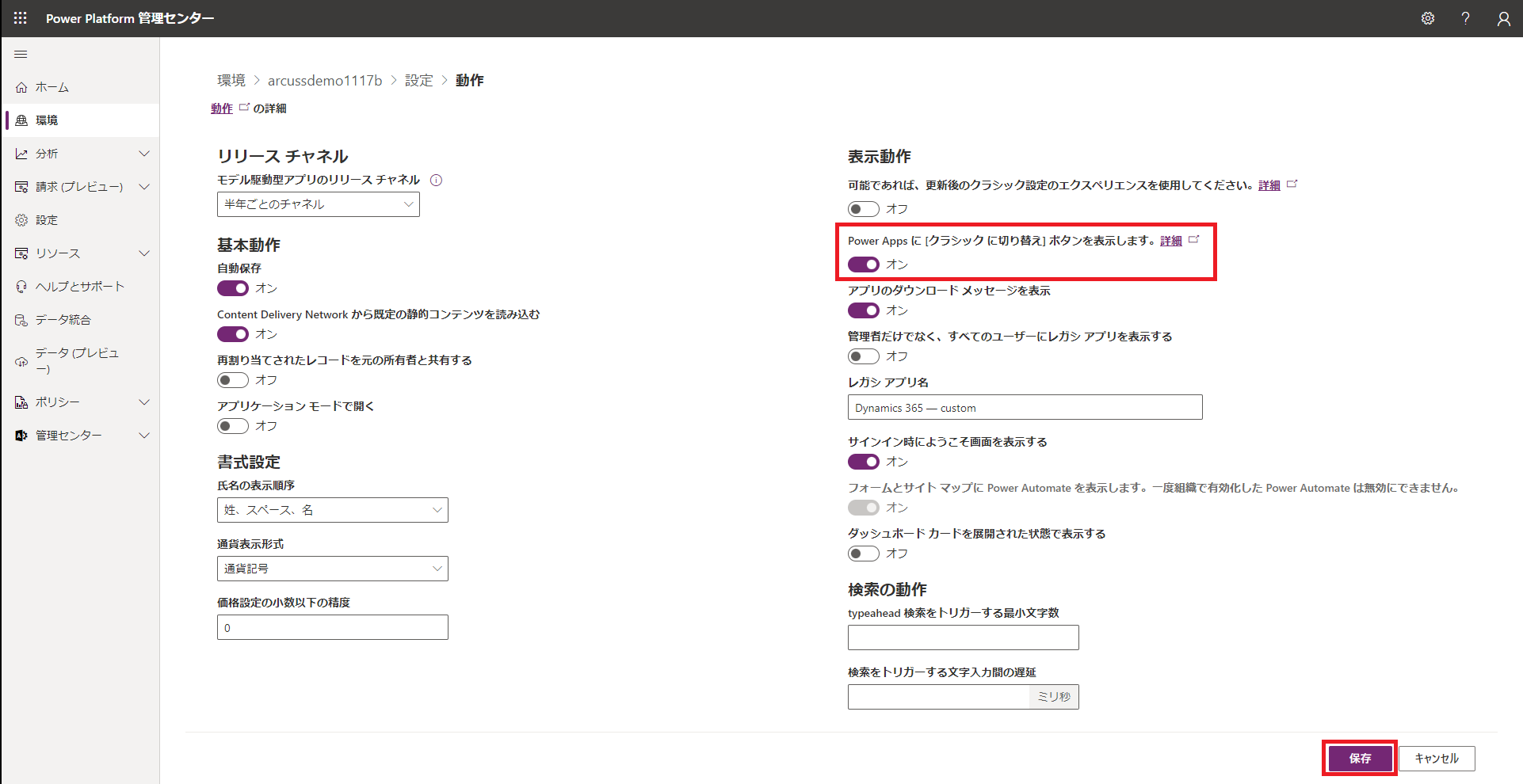Image resolution: width=1523 pixels, height=784 pixels.
Task: Expand the 管理センター chevron
Action: click(144, 436)
